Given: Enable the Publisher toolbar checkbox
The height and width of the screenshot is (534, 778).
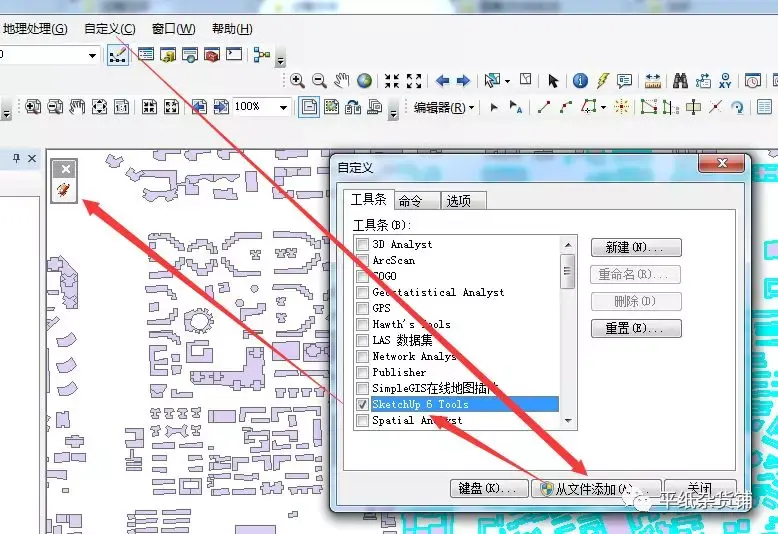Looking at the screenshot, I should [362, 372].
